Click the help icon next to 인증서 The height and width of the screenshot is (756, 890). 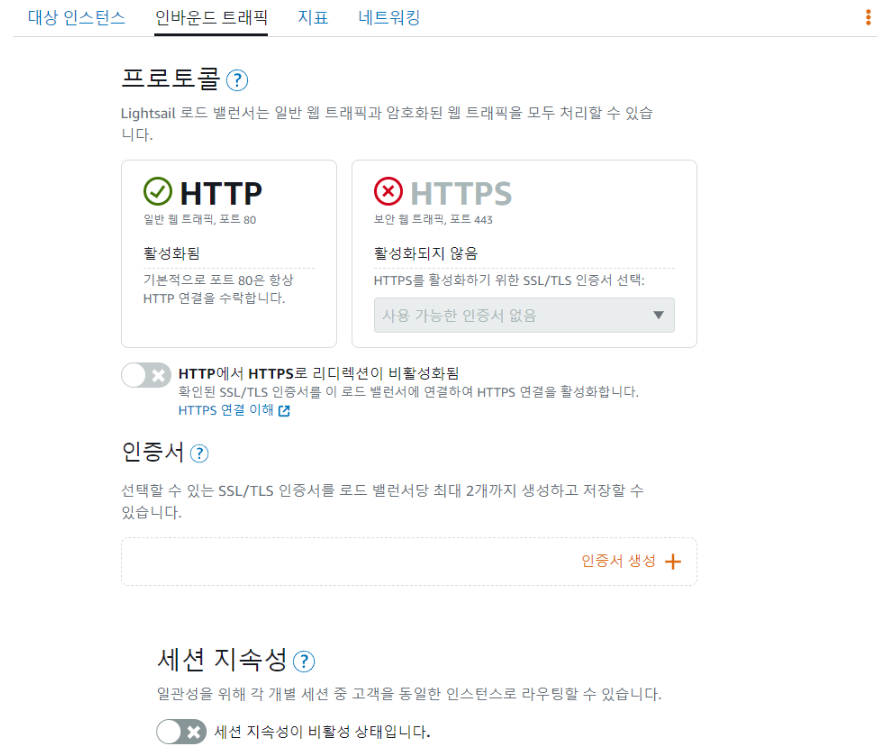199,453
